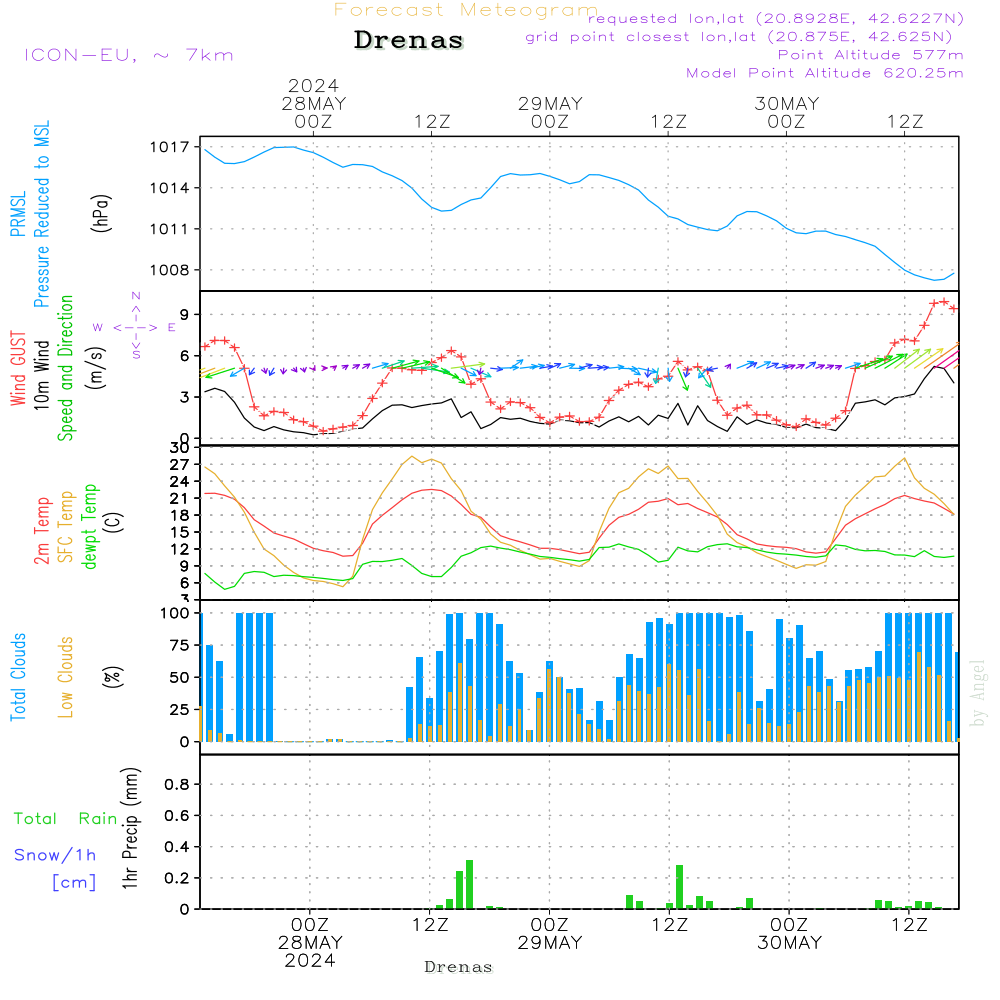Click the "(%)" cloud unit label
The image size is (1000, 1000).
click(x=113, y=677)
